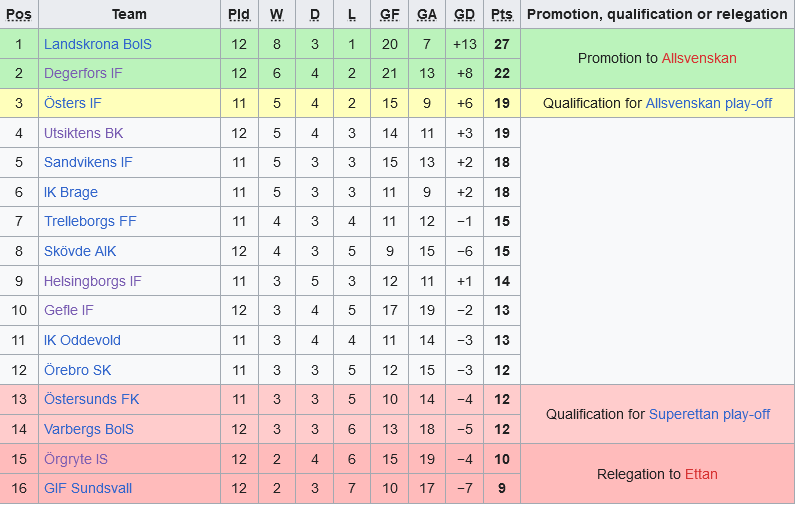This screenshot has width=797, height=507.
Task: Open Helsingborgs IF link
Action: [92, 281]
